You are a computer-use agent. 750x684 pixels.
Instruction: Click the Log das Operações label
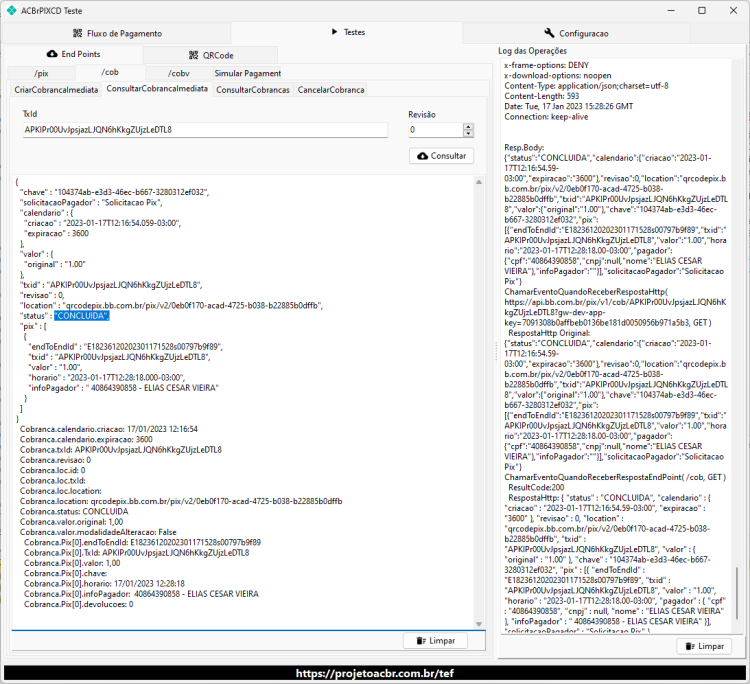[532, 51]
